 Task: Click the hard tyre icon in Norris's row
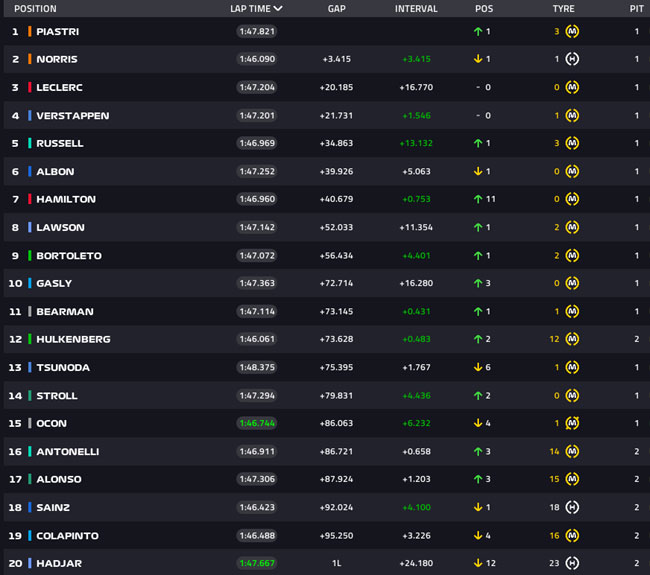coord(572,59)
